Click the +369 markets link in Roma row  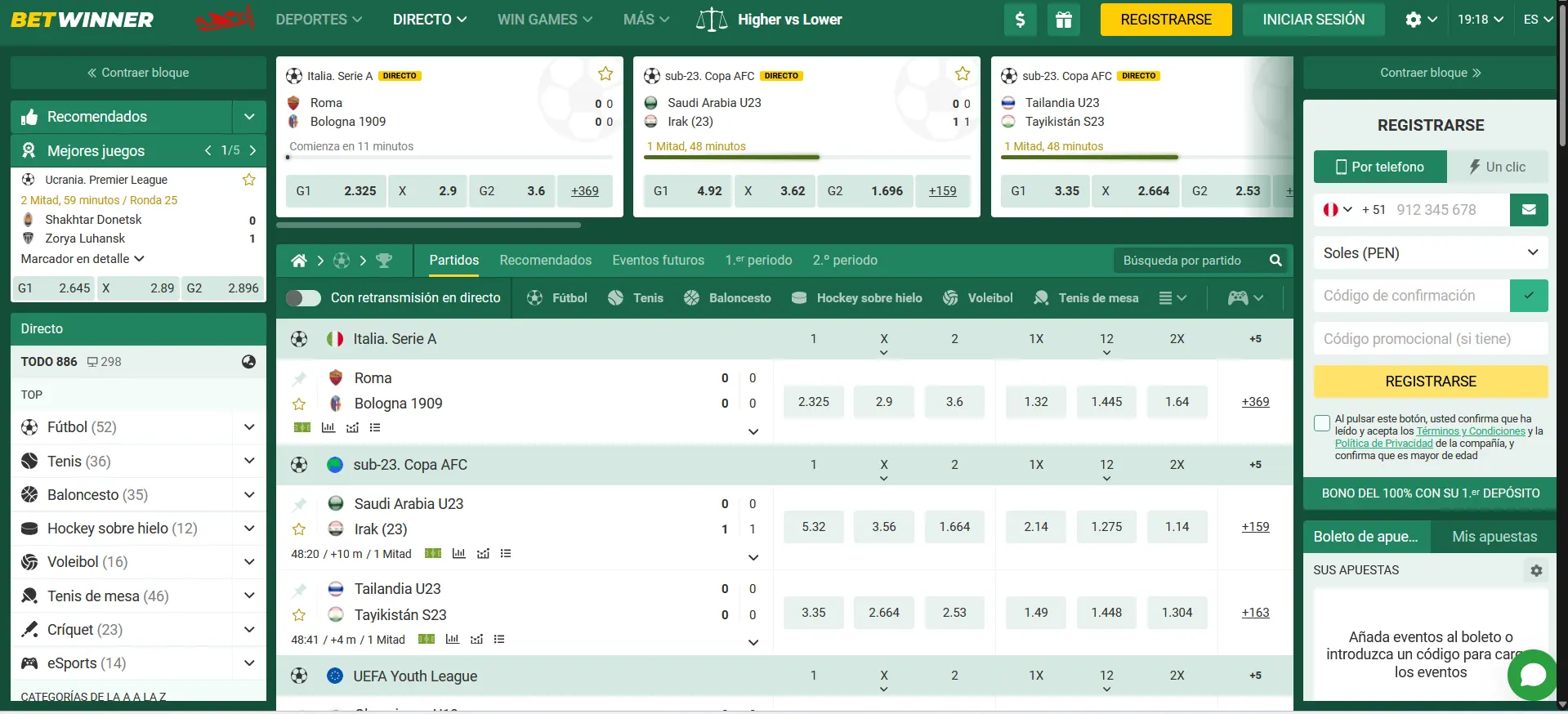1255,402
